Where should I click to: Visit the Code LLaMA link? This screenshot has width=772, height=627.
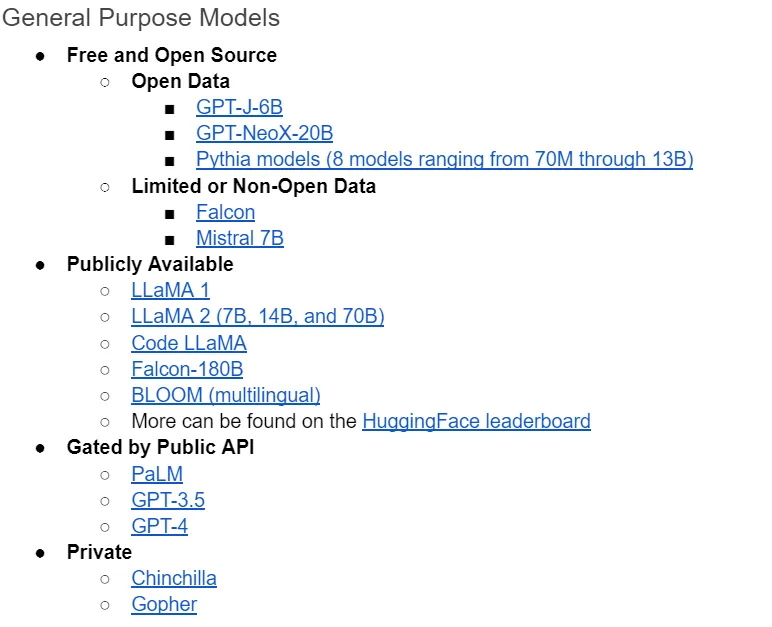(x=189, y=343)
